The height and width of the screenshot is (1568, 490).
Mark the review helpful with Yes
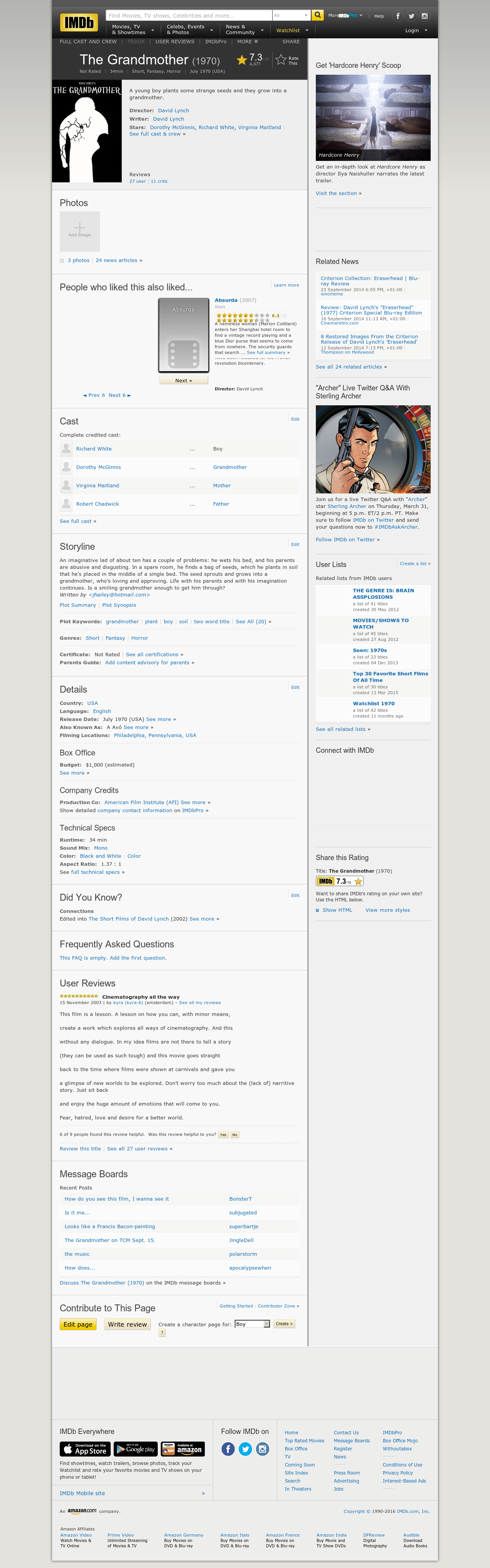tap(223, 1135)
